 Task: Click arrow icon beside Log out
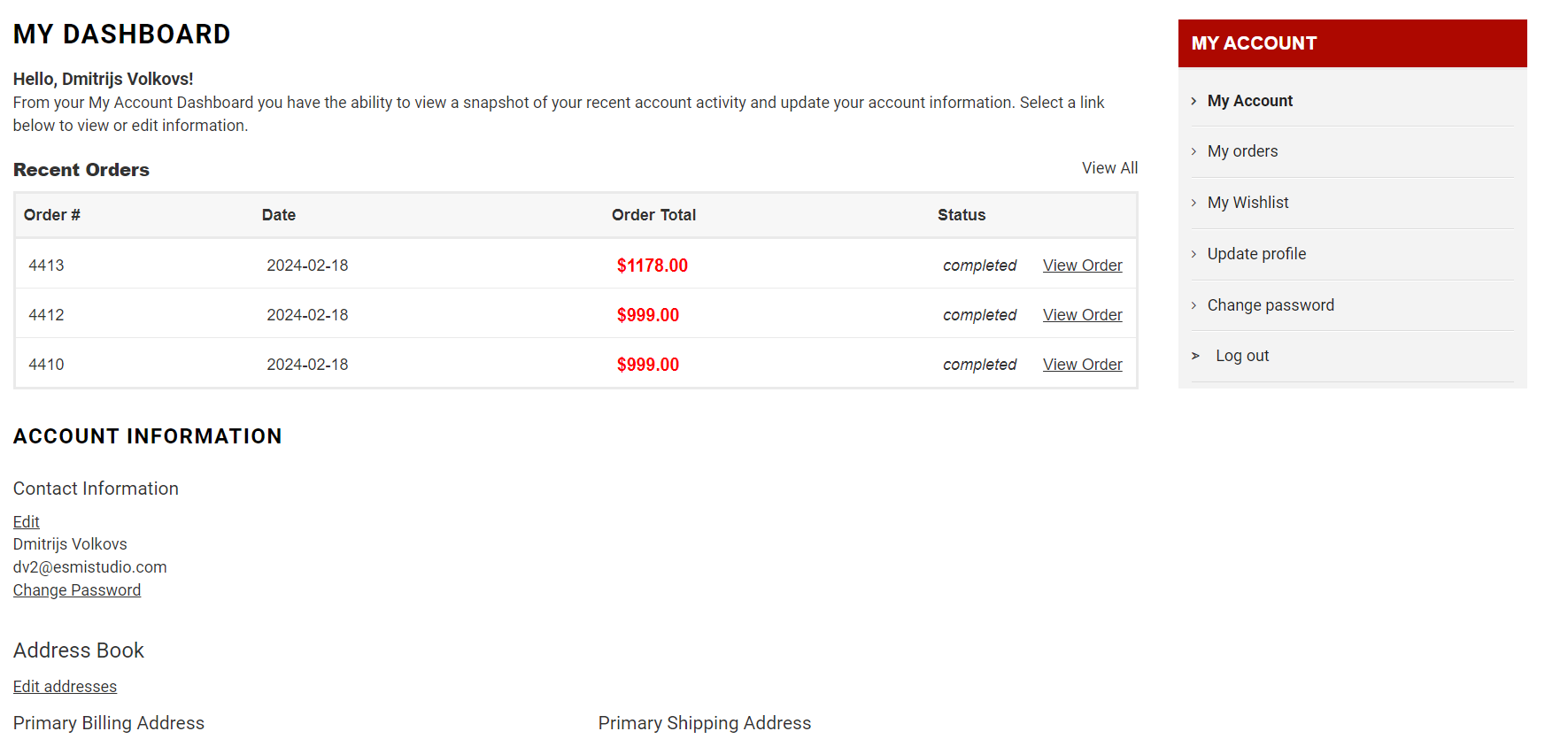(x=1195, y=356)
